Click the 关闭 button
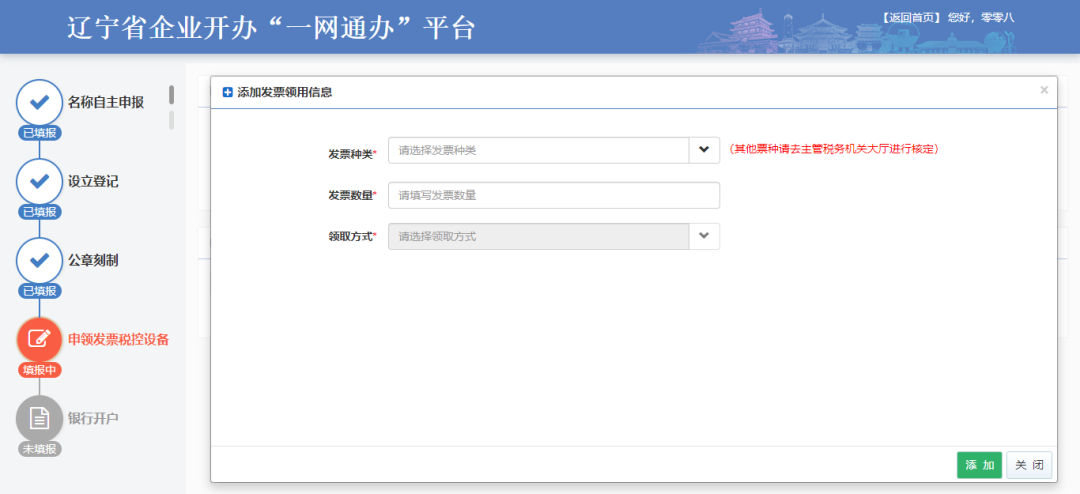This screenshot has height=494, width=1080. coord(1029,465)
